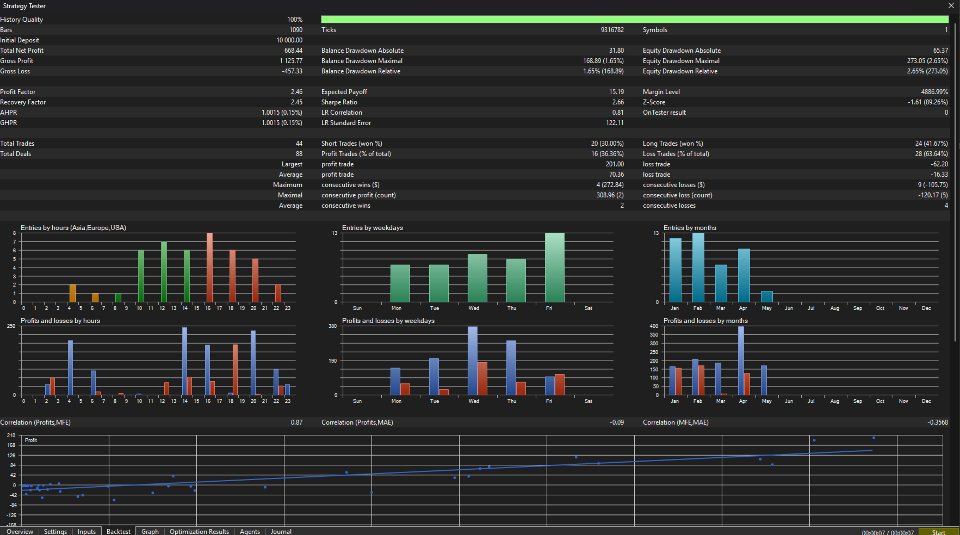This screenshot has width=960, height=535.
Task: Click the consecutive wins ($) label
Action: click(x=350, y=185)
